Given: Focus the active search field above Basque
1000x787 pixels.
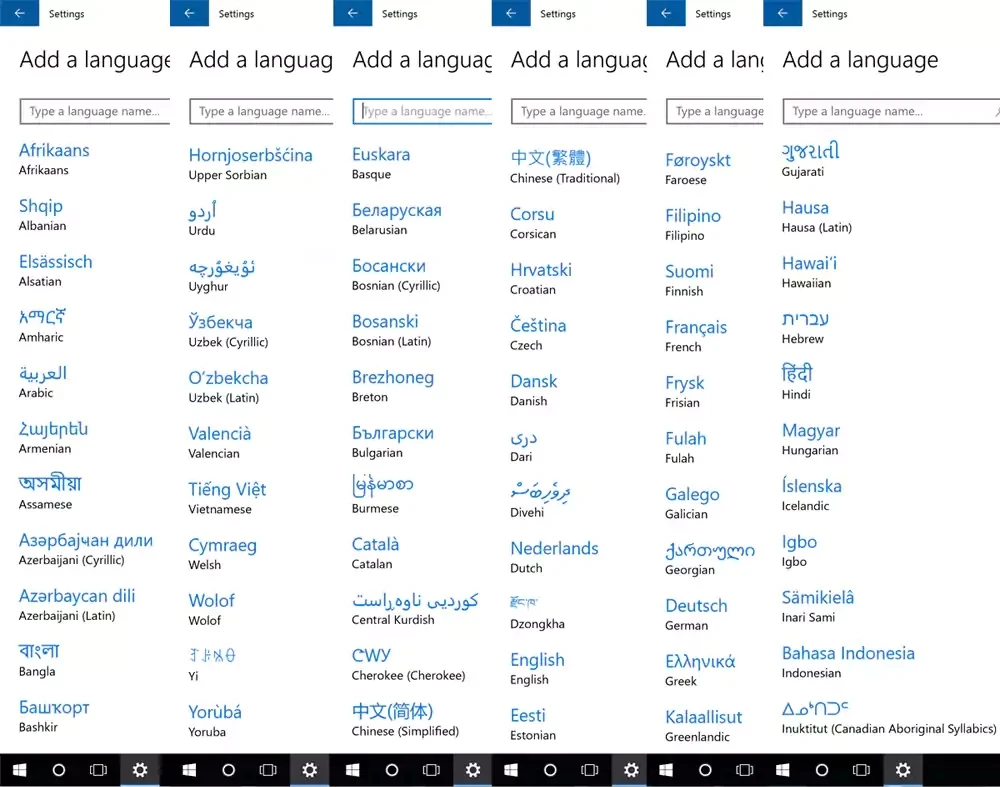Looking at the screenshot, I should 422,111.
